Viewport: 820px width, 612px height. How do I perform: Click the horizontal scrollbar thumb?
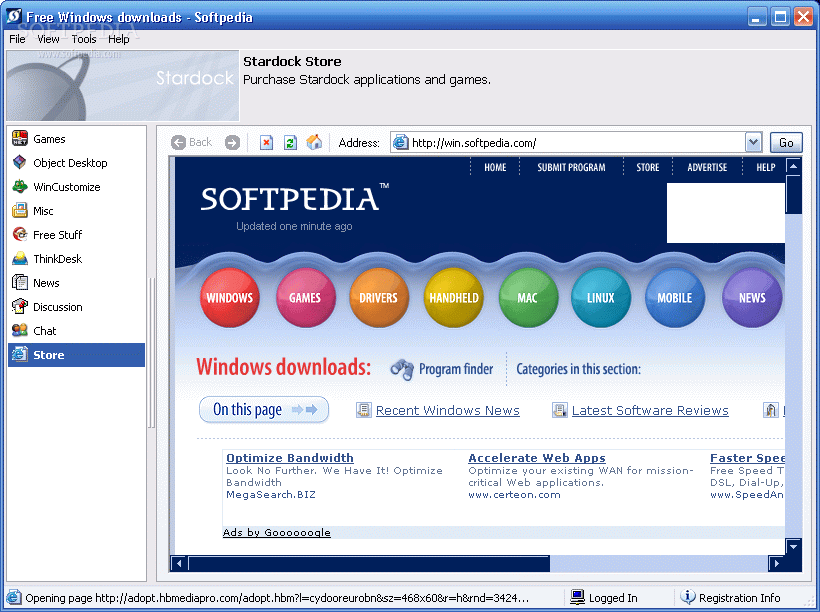pos(369,563)
